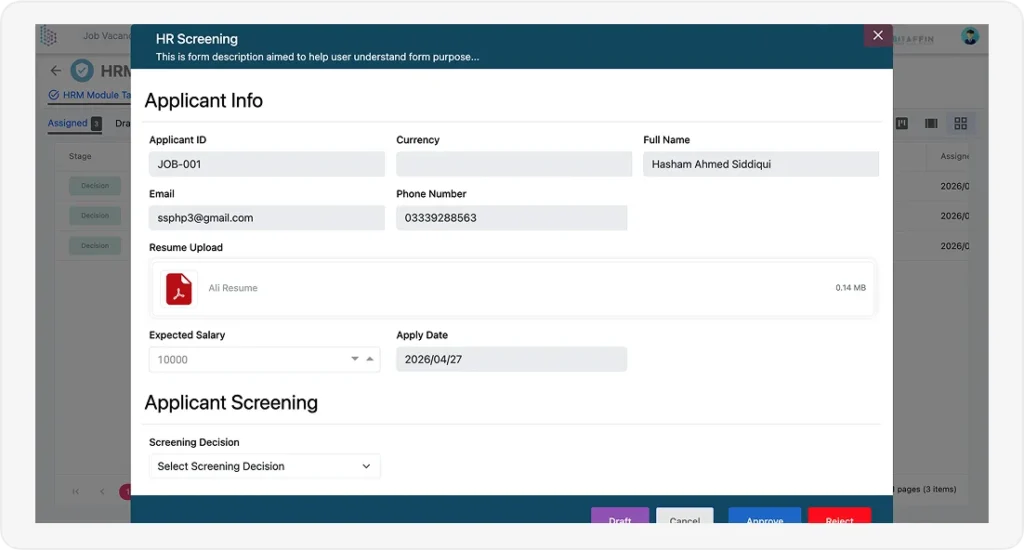Click the Approve button
Screen dimensions: 1024x550
point(765,515)
